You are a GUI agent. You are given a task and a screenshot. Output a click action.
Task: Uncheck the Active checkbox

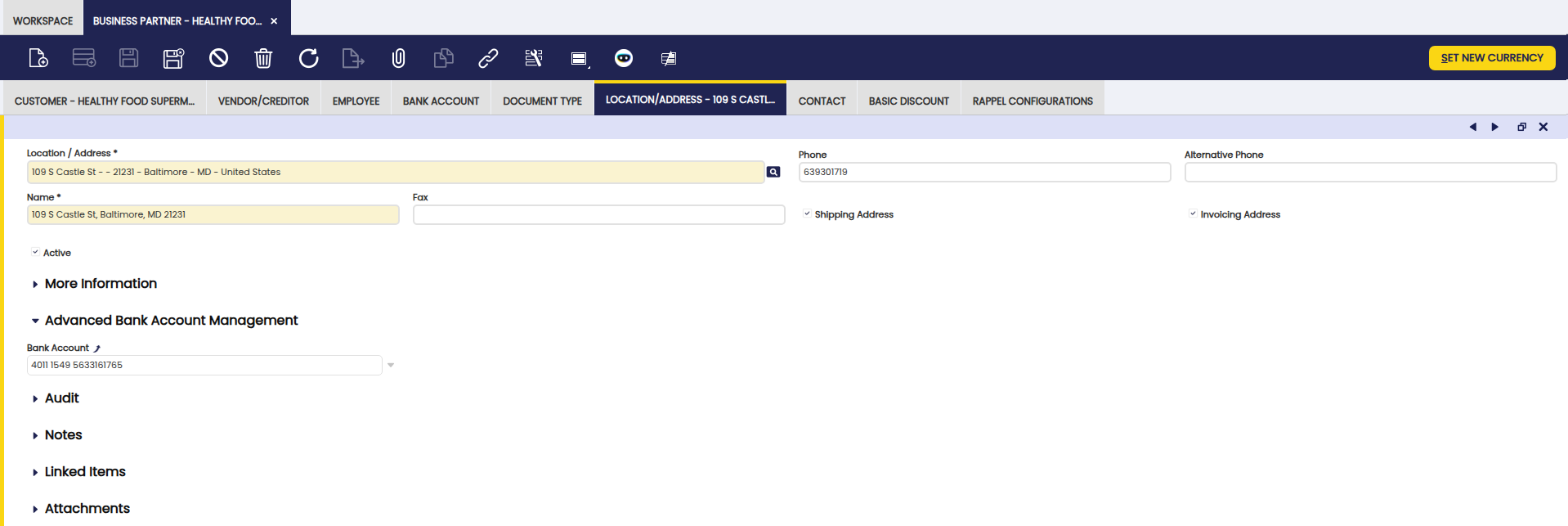pos(35,253)
